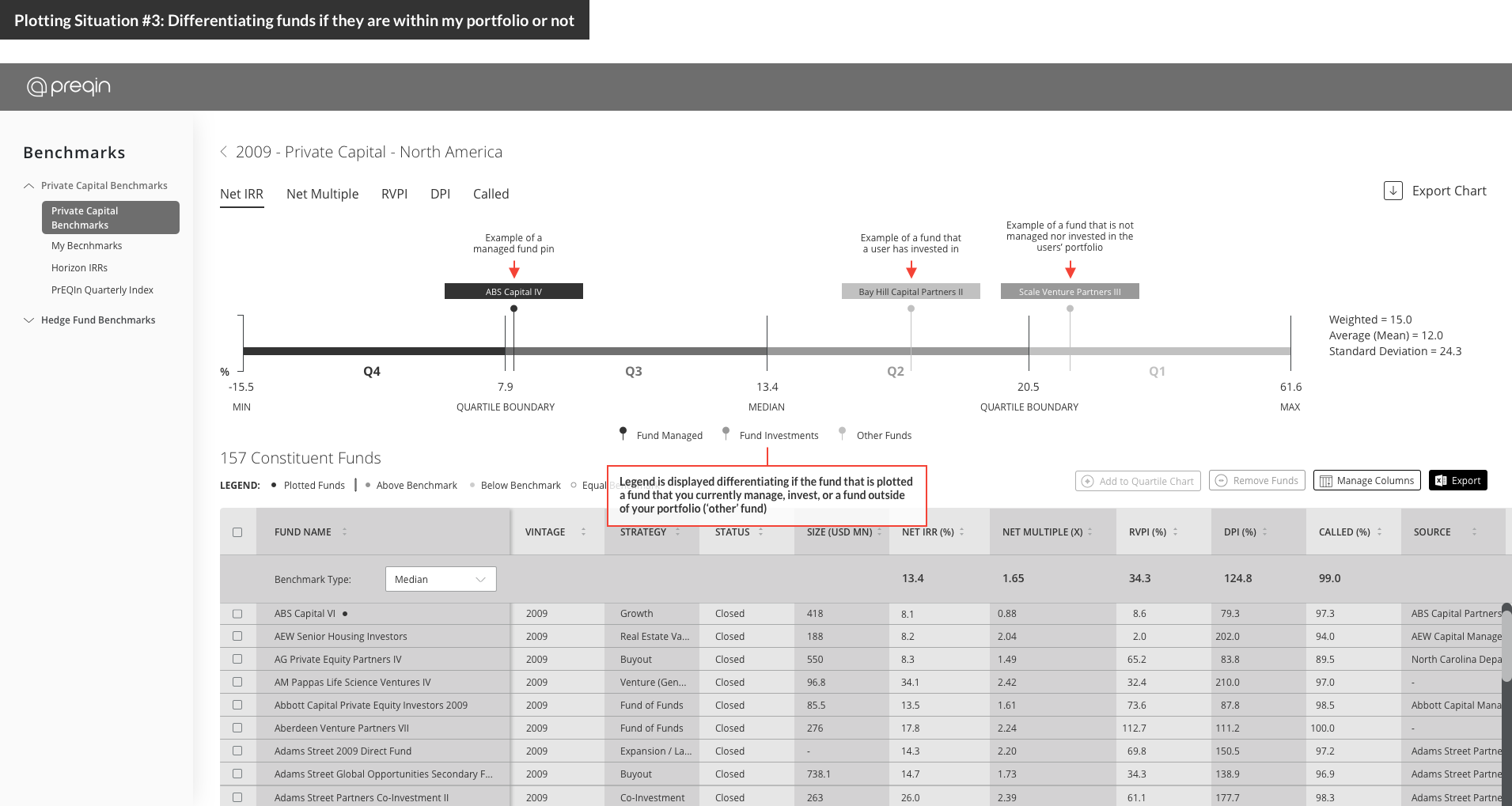This screenshot has width=1512, height=806.
Task: Check the ABS Capital VI row checkbox
Action: tap(237, 614)
